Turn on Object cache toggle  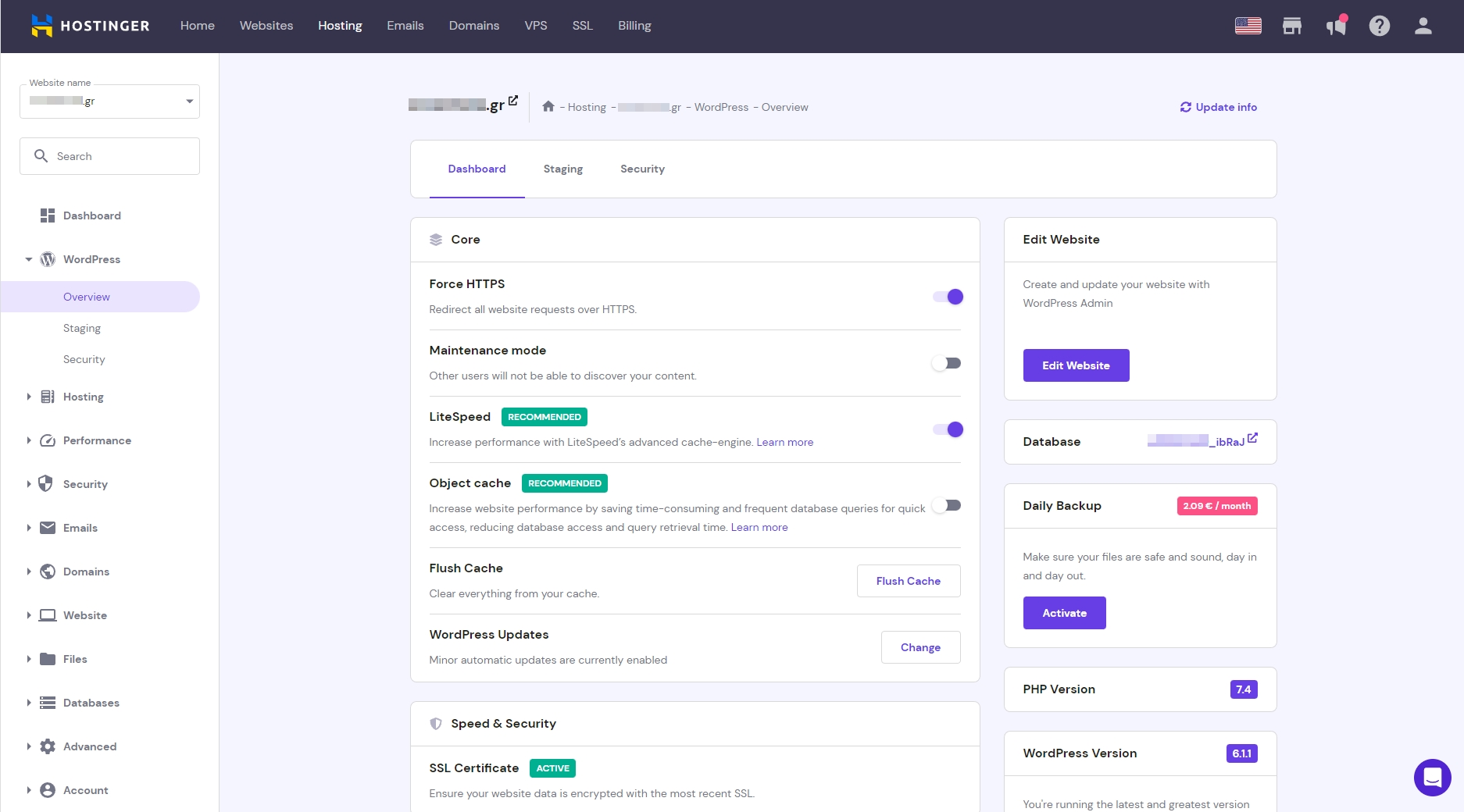coord(947,505)
